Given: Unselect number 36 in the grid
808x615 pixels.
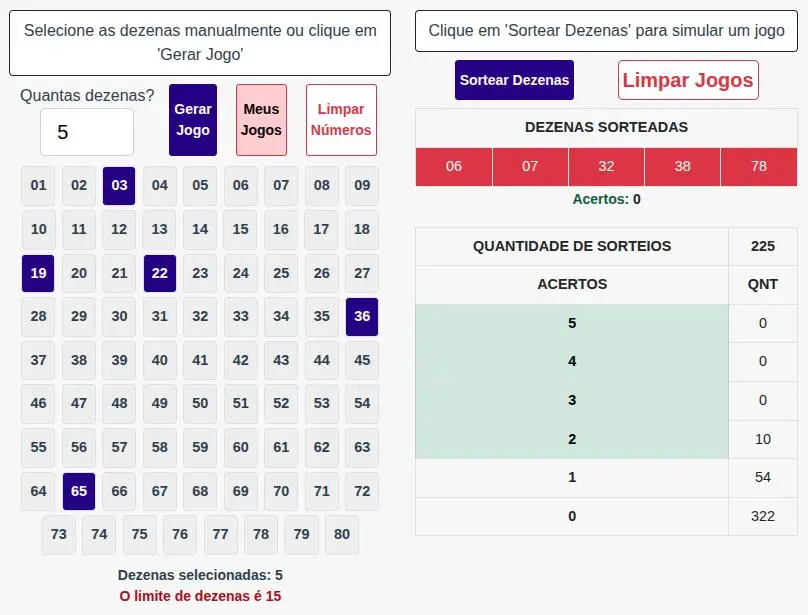Looking at the screenshot, I should point(362,316).
